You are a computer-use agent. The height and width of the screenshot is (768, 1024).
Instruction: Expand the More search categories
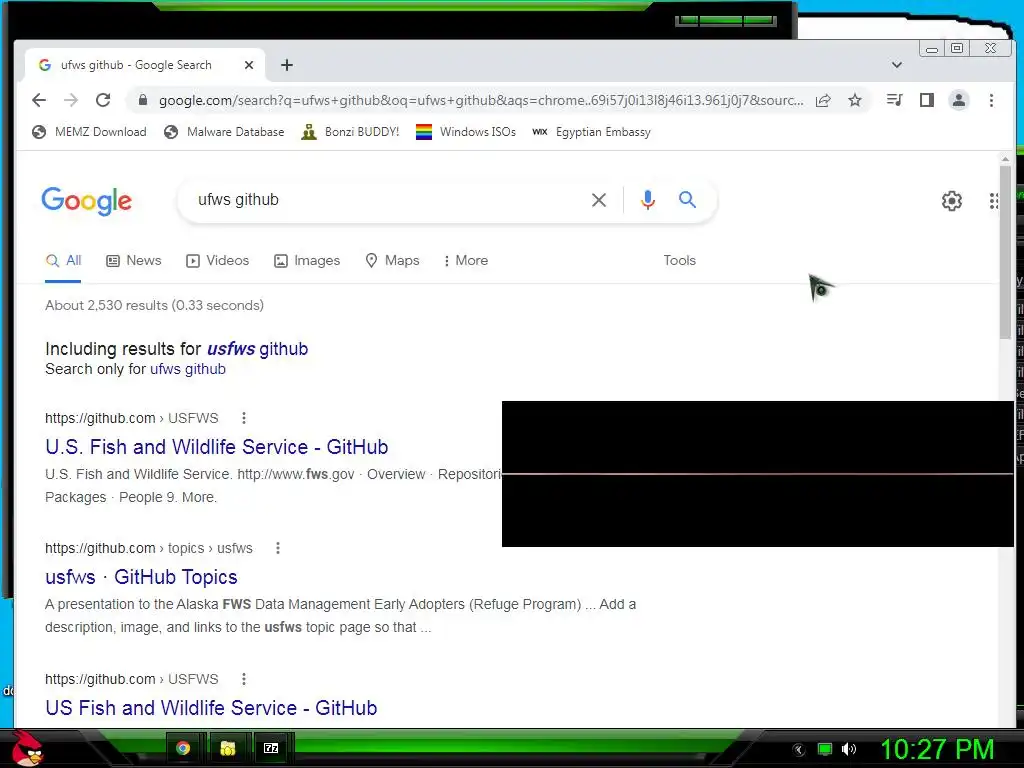point(466,261)
